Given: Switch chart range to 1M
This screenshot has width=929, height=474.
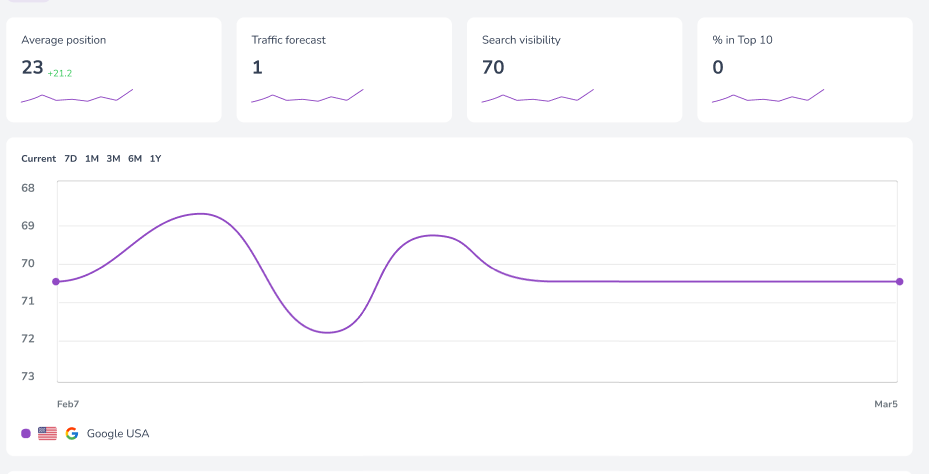Looking at the screenshot, I should tap(92, 159).
